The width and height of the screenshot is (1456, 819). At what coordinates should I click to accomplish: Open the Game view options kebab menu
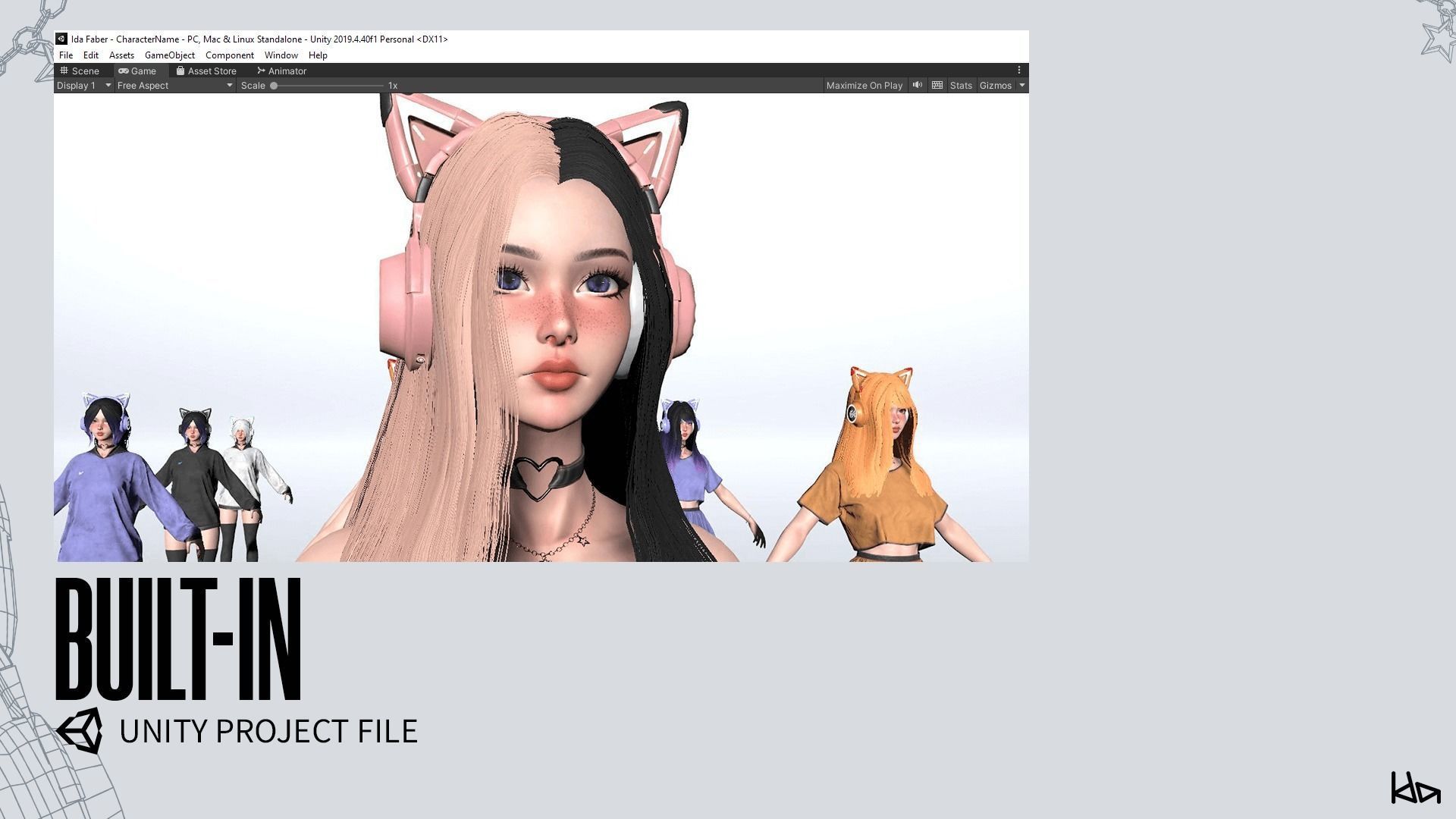tap(1019, 70)
